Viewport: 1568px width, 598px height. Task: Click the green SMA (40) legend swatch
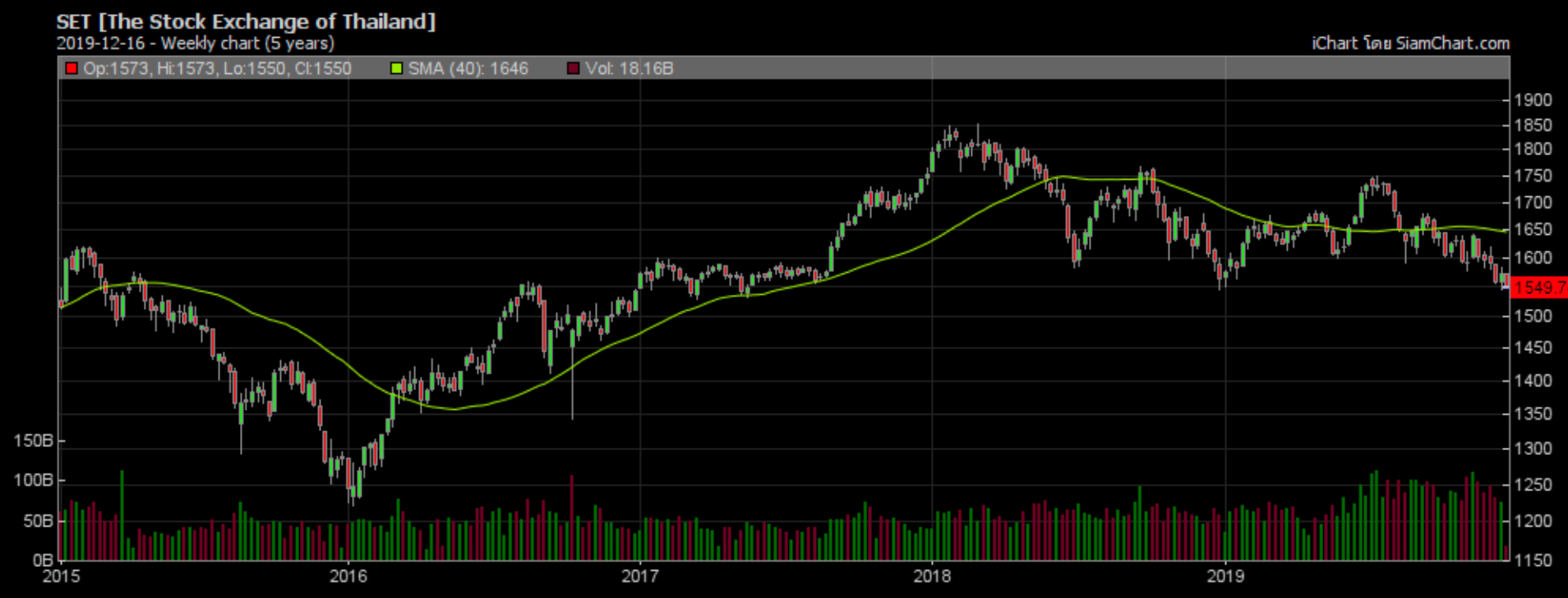(x=397, y=68)
